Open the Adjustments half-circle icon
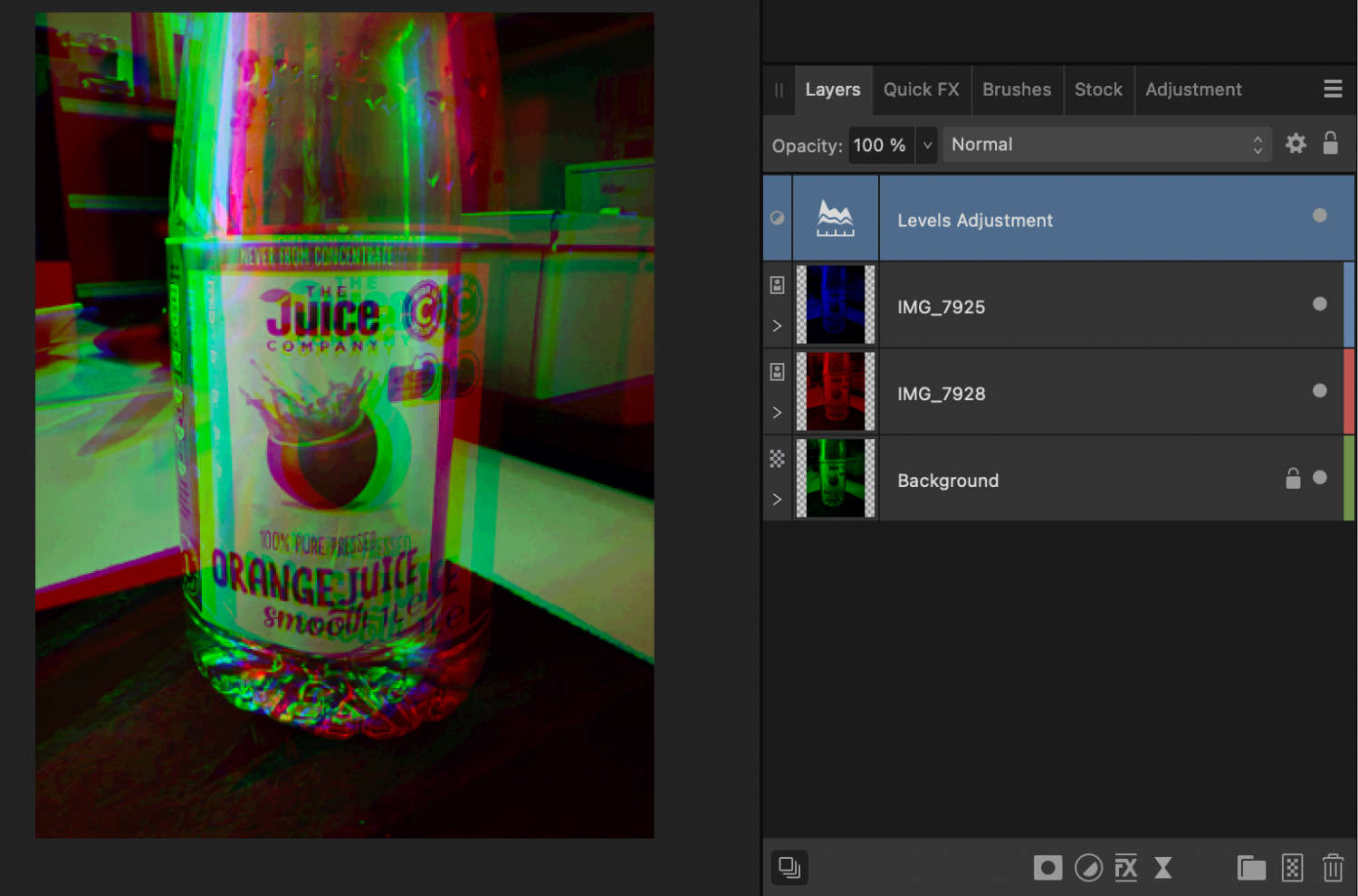Viewport: 1358px width, 896px height. (x=1087, y=868)
